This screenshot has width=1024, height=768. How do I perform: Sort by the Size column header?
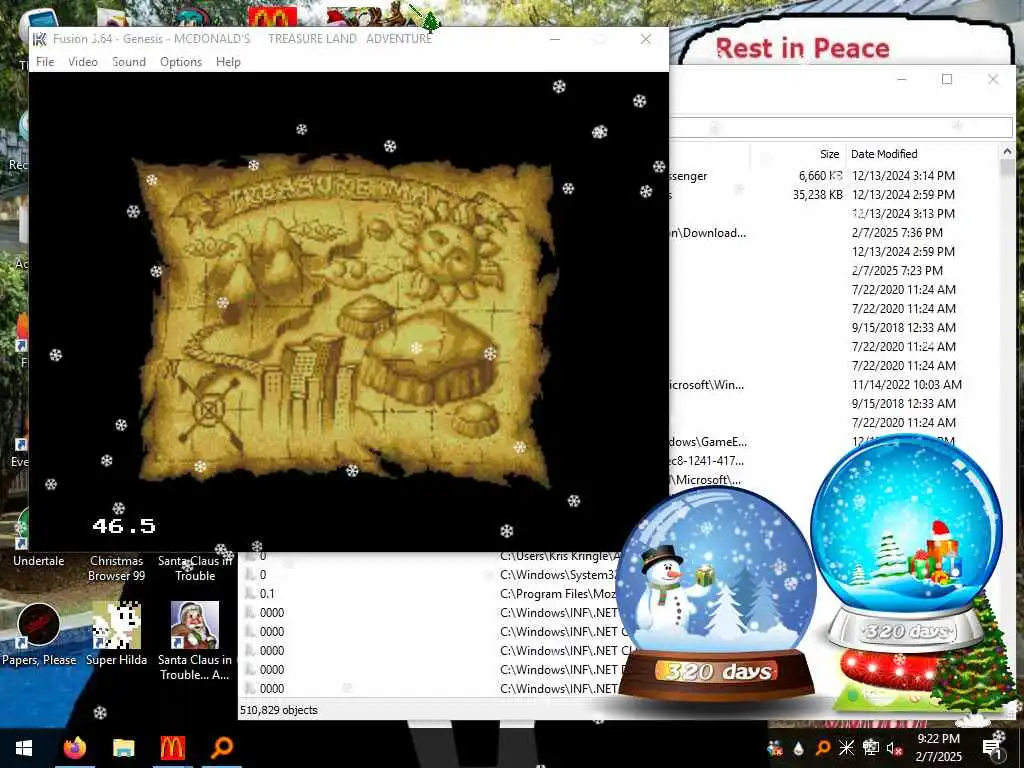pyautogui.click(x=829, y=154)
